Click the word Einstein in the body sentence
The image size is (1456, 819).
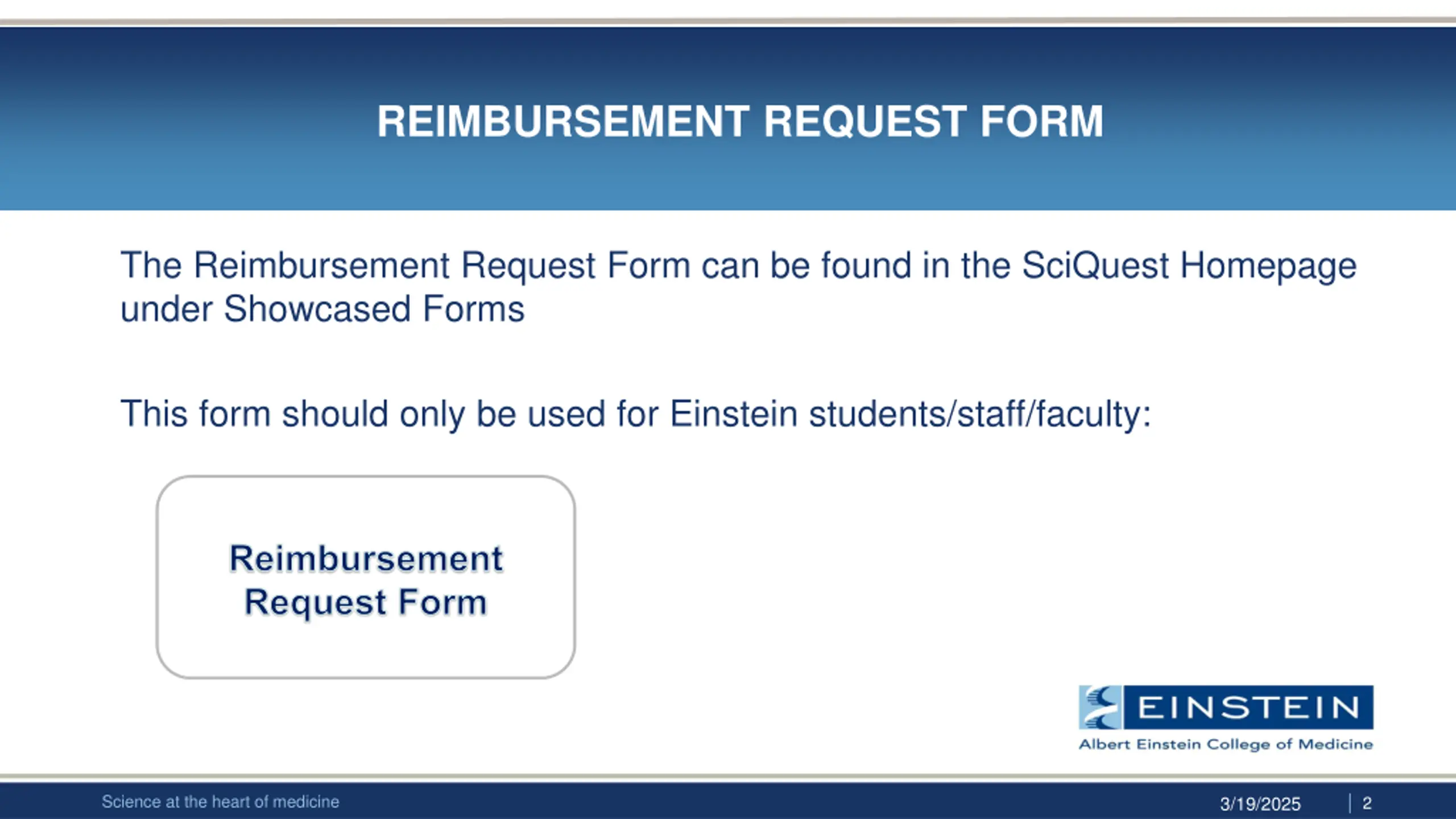click(x=734, y=413)
